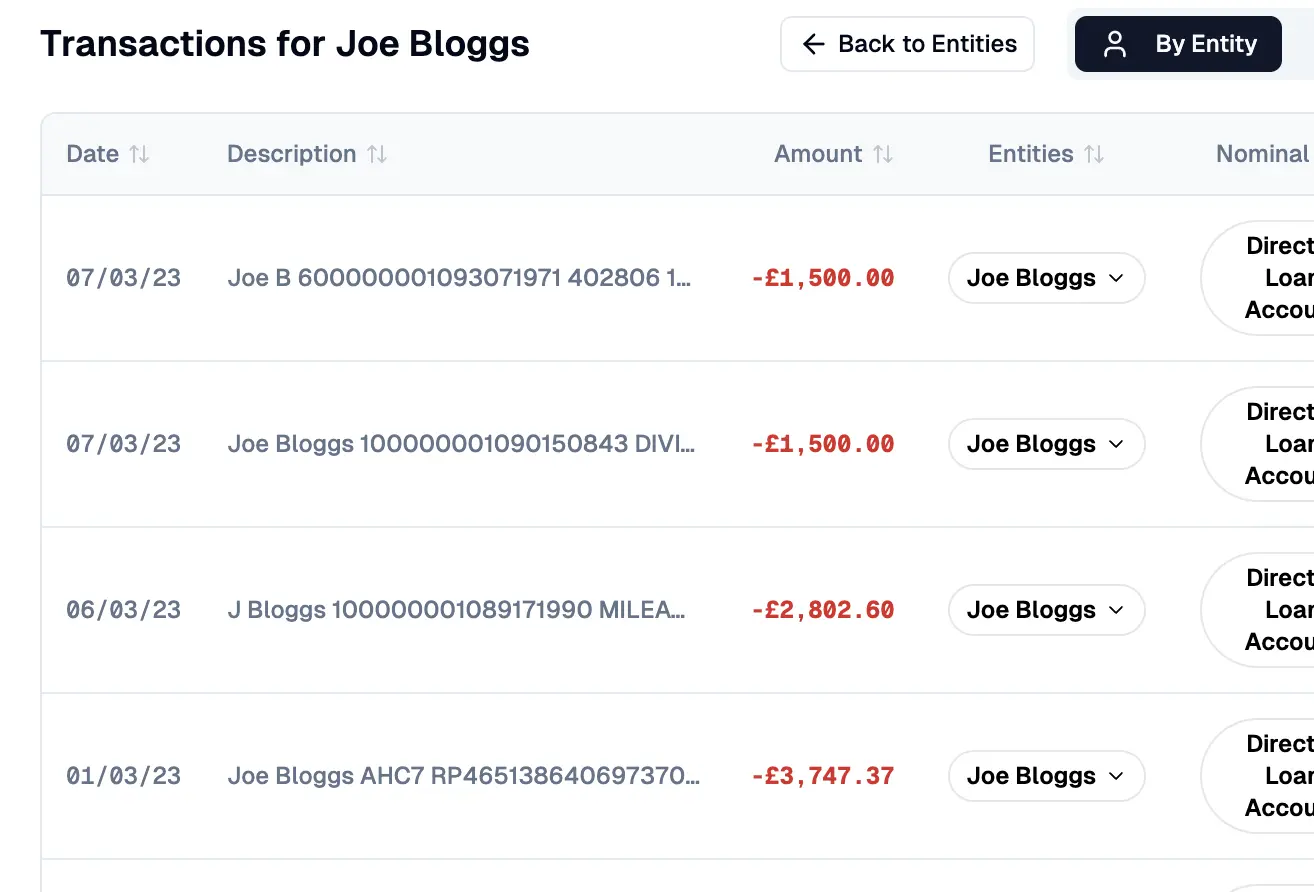Screen dimensions: 1314x892
Task: Click the Transactions for Joe Bloggs heading
Action: point(284,43)
